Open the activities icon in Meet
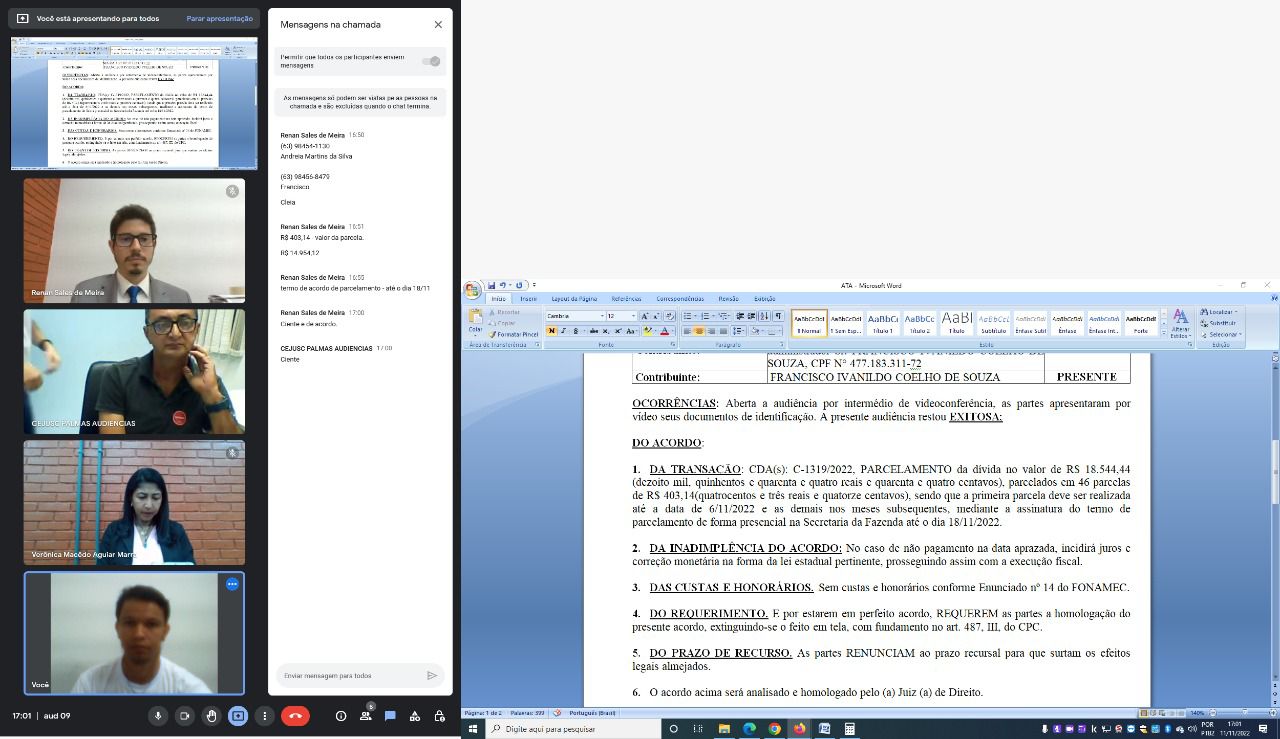This screenshot has width=1280, height=739. click(x=414, y=716)
